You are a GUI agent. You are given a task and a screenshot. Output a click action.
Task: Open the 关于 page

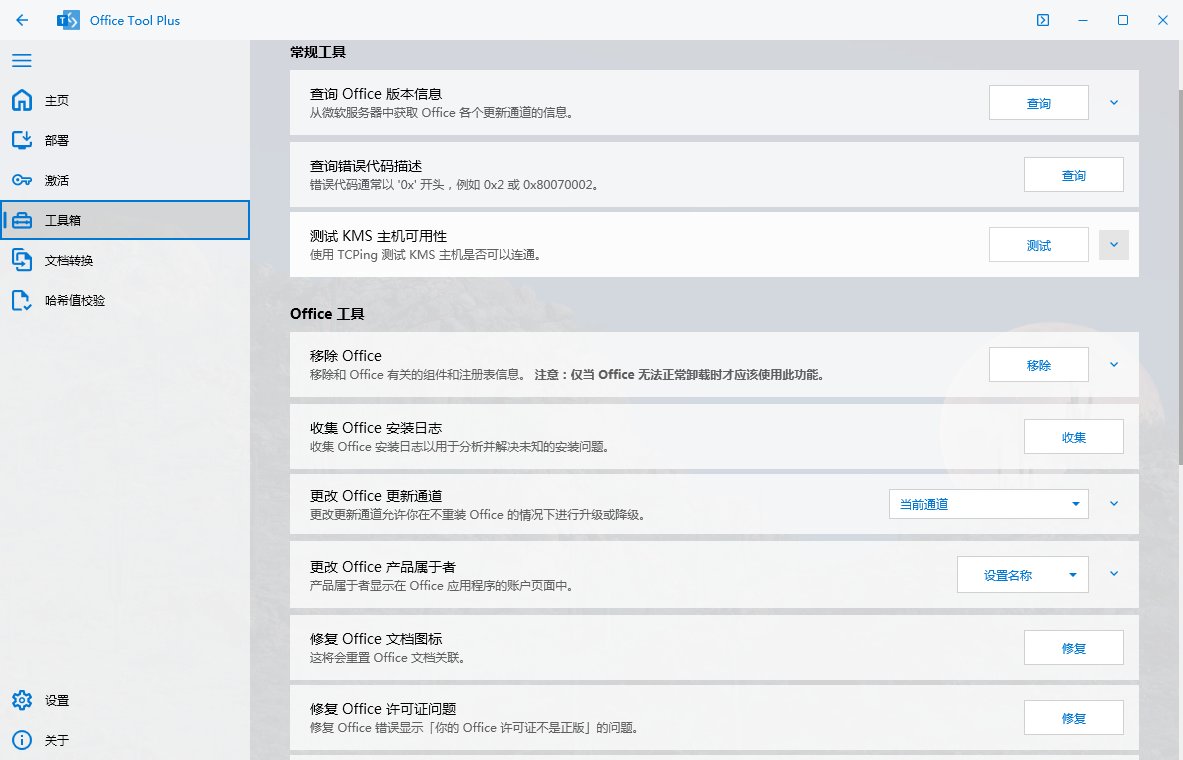pyautogui.click(x=124, y=740)
